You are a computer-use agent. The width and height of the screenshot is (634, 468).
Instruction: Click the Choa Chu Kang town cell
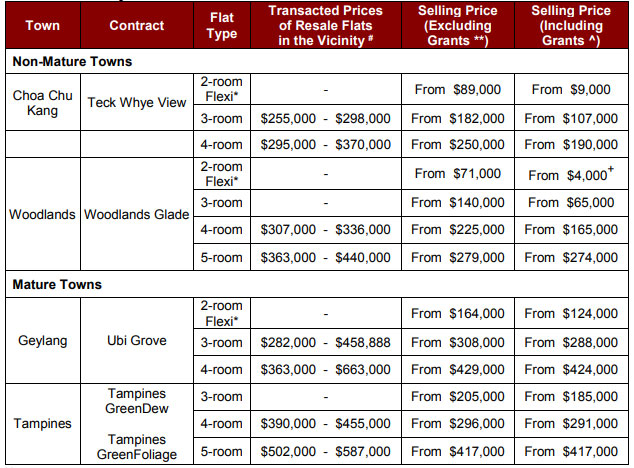(42, 102)
